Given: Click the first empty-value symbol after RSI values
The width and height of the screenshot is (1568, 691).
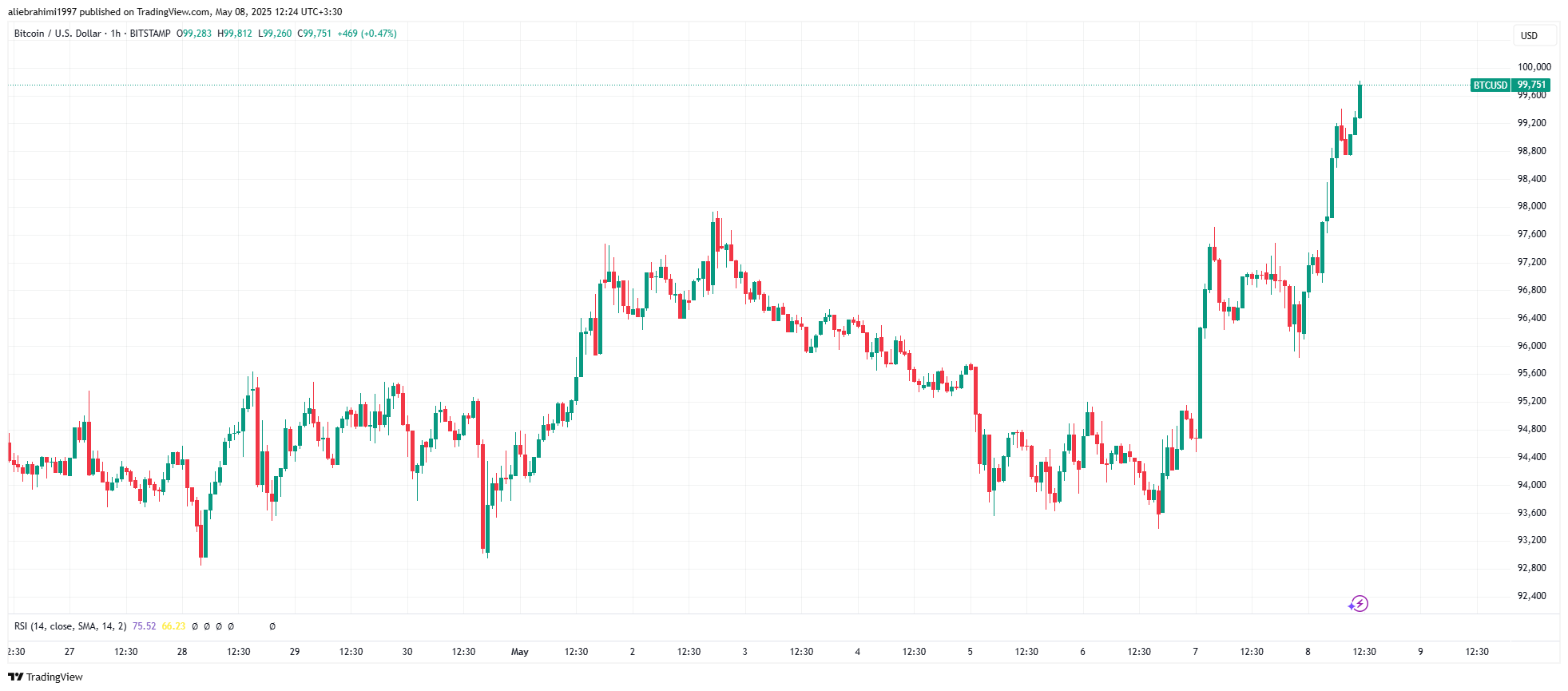Looking at the screenshot, I should (x=195, y=626).
